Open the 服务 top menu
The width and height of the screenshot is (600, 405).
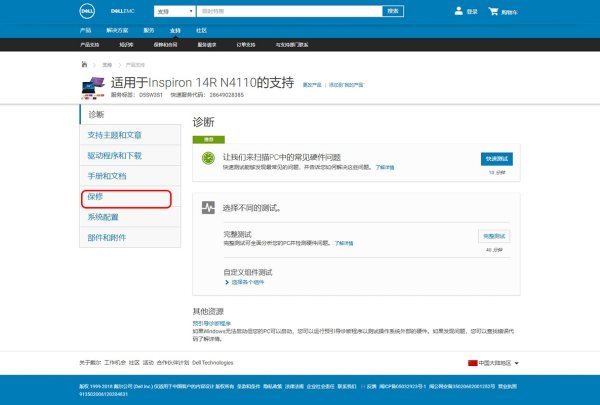click(x=148, y=30)
